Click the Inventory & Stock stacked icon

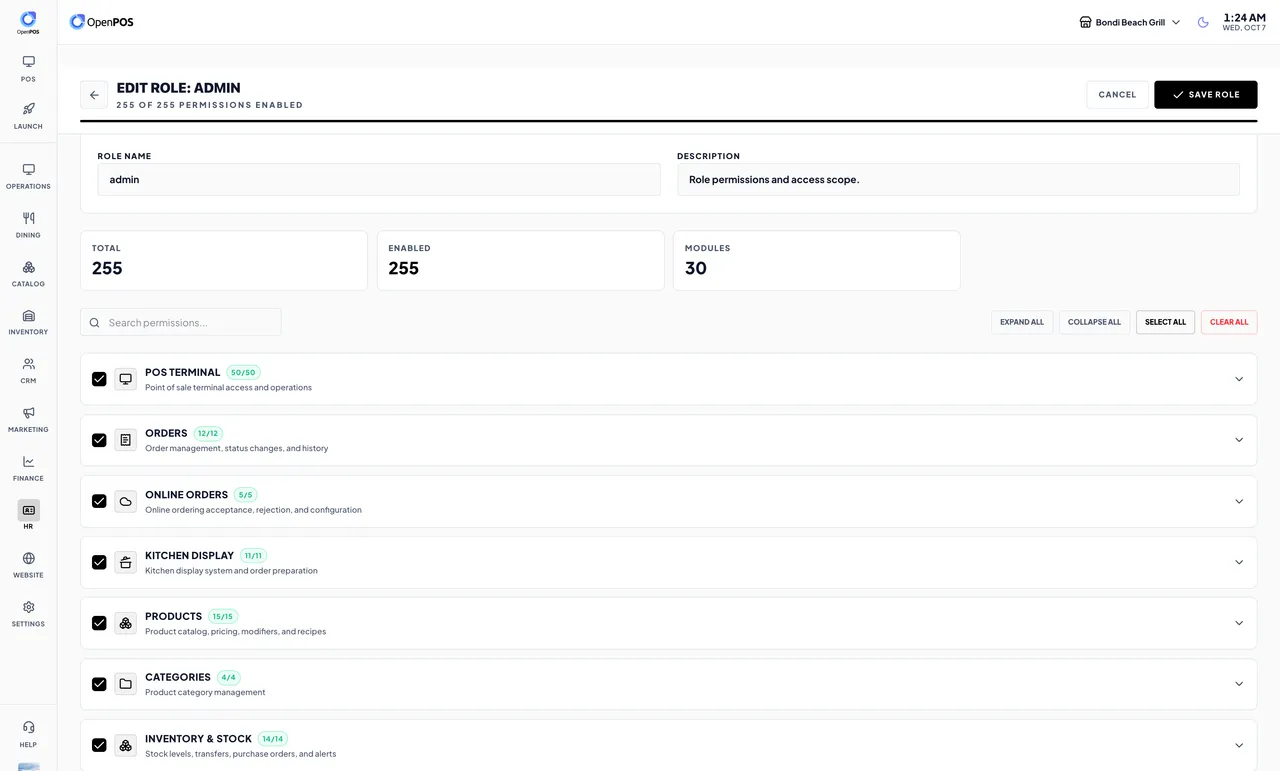126,745
